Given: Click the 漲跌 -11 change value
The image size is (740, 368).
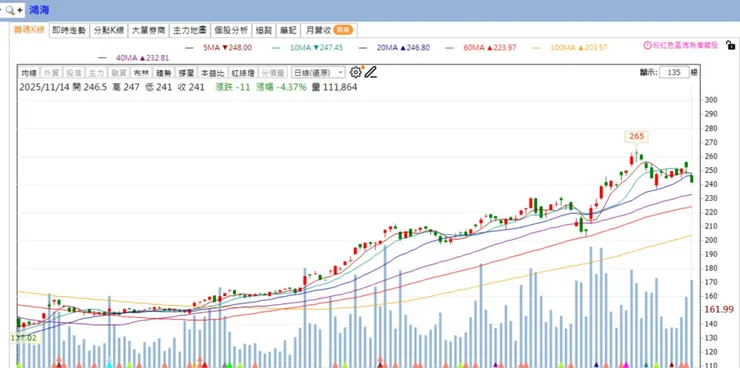Looking at the screenshot, I should [x=232, y=87].
